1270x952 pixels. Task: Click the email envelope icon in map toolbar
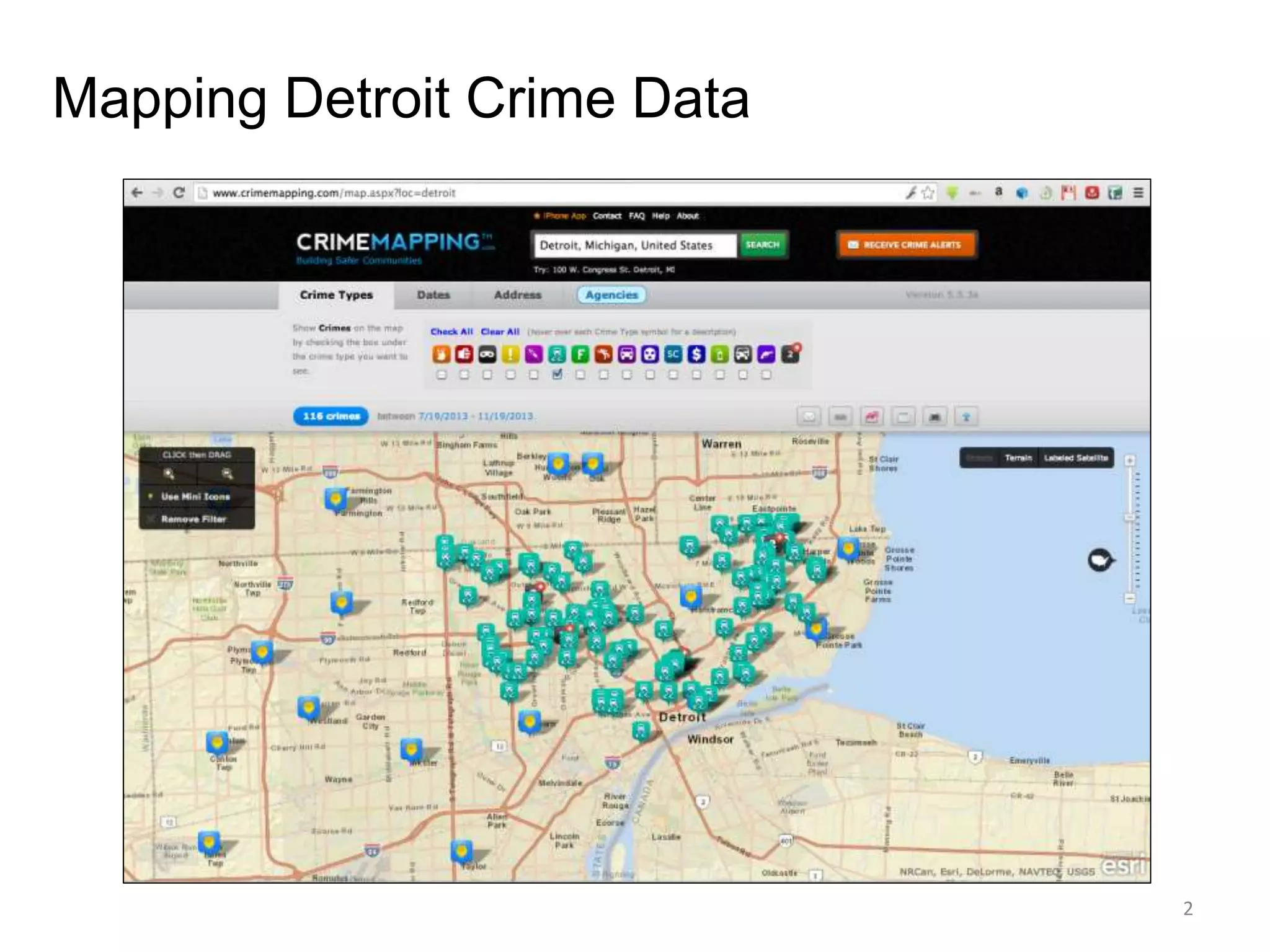pyautogui.click(x=809, y=417)
